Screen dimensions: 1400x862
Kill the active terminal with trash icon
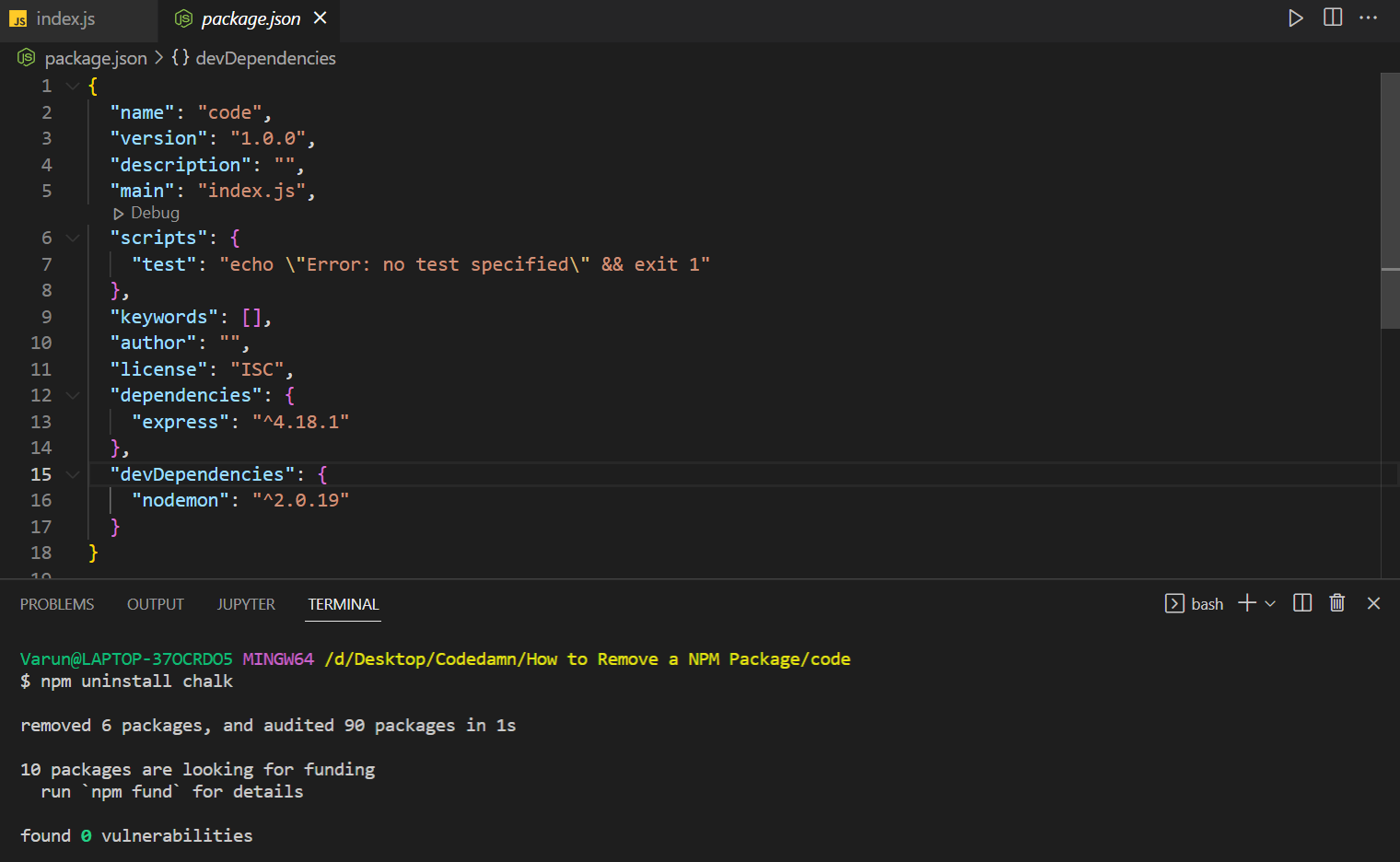(1337, 603)
